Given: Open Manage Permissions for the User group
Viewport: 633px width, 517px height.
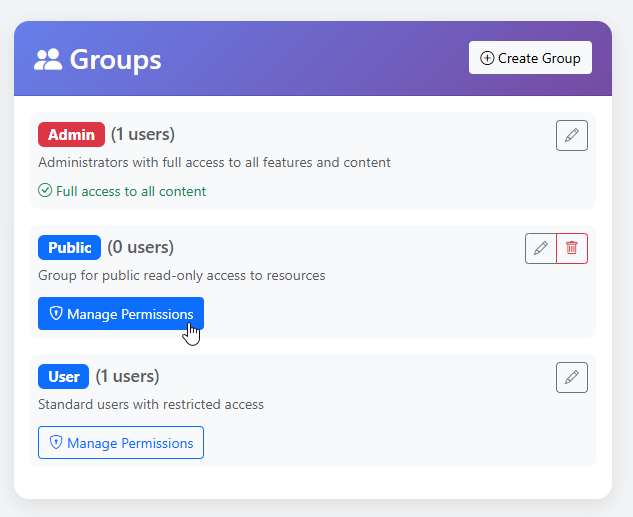Looking at the screenshot, I should [121, 443].
